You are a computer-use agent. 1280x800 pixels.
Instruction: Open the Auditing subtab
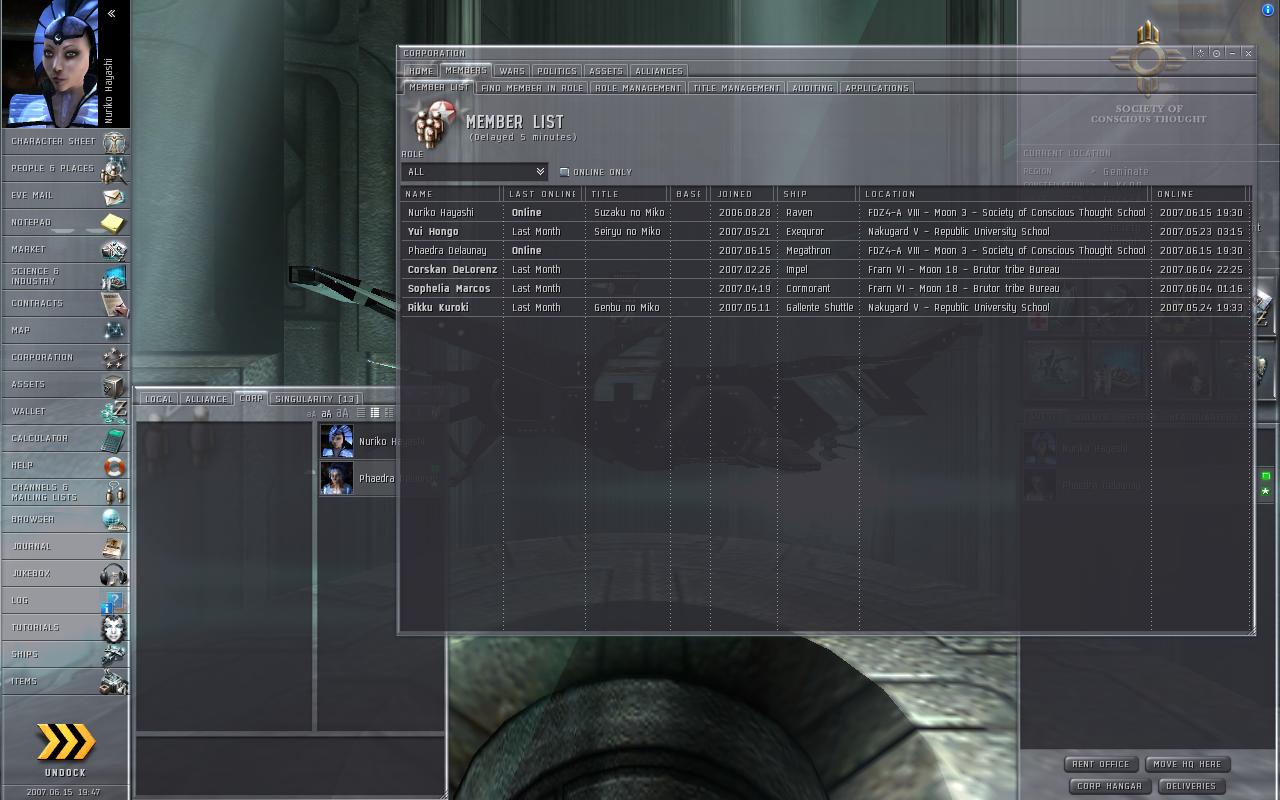[813, 88]
